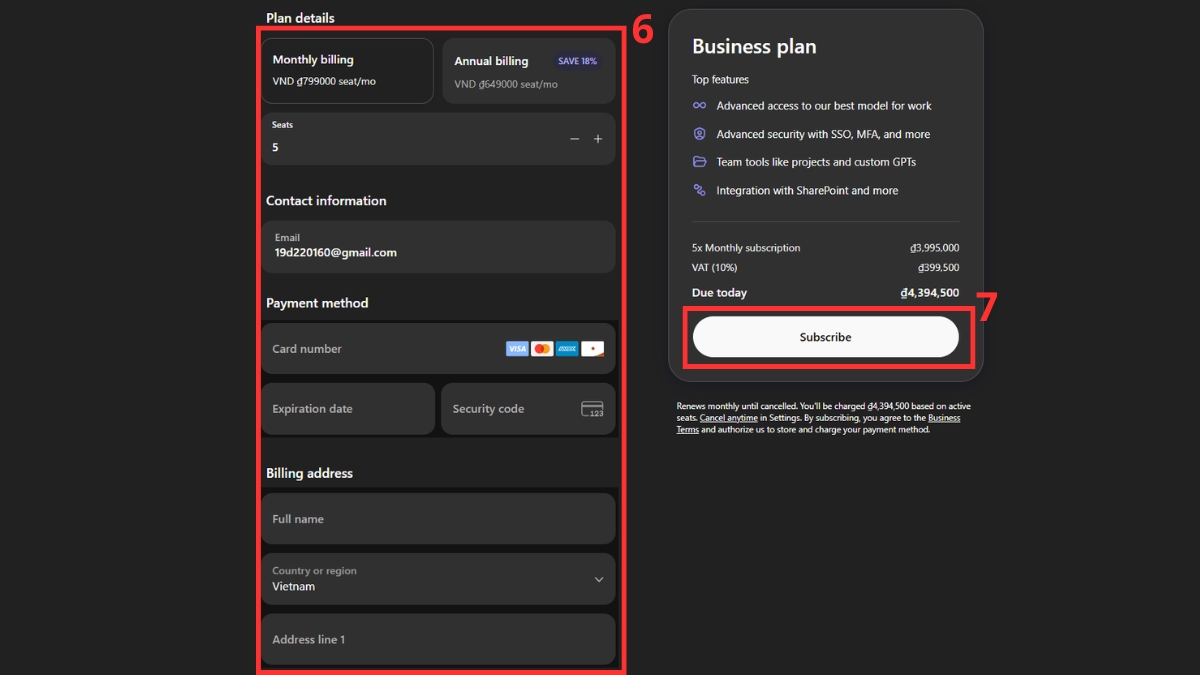Viewport: 1200px width, 675px height.
Task: Click the American Express card icon
Action: point(567,349)
